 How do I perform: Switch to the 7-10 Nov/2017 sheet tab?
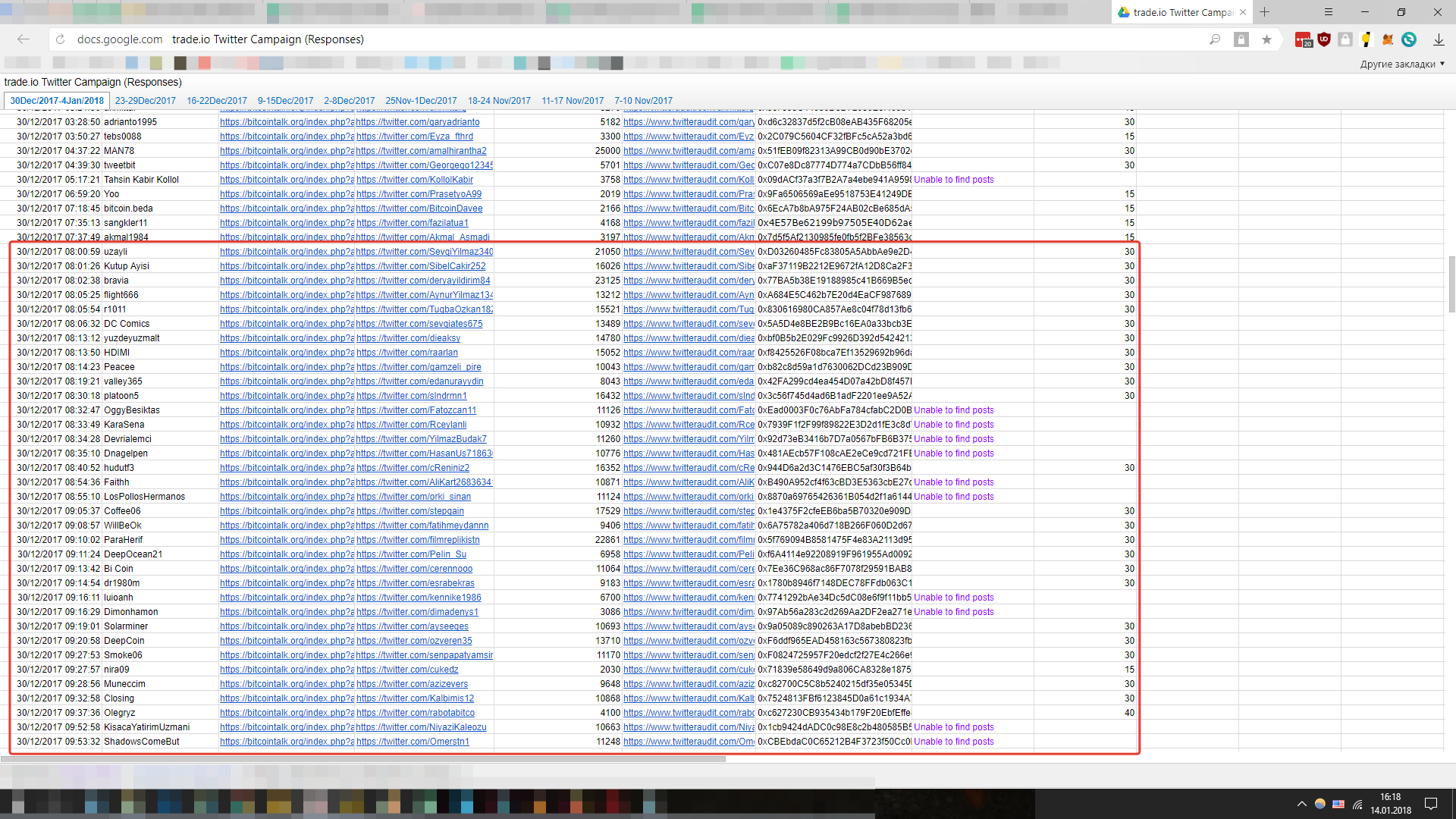tap(643, 101)
